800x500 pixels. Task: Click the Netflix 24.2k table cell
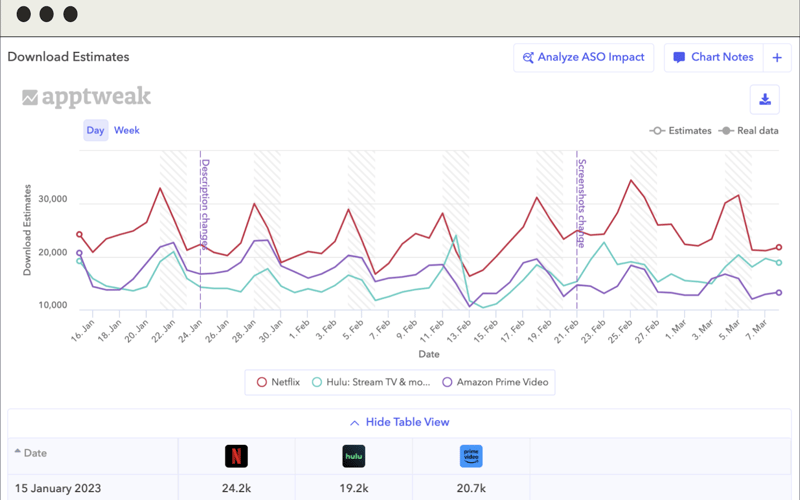(236, 488)
